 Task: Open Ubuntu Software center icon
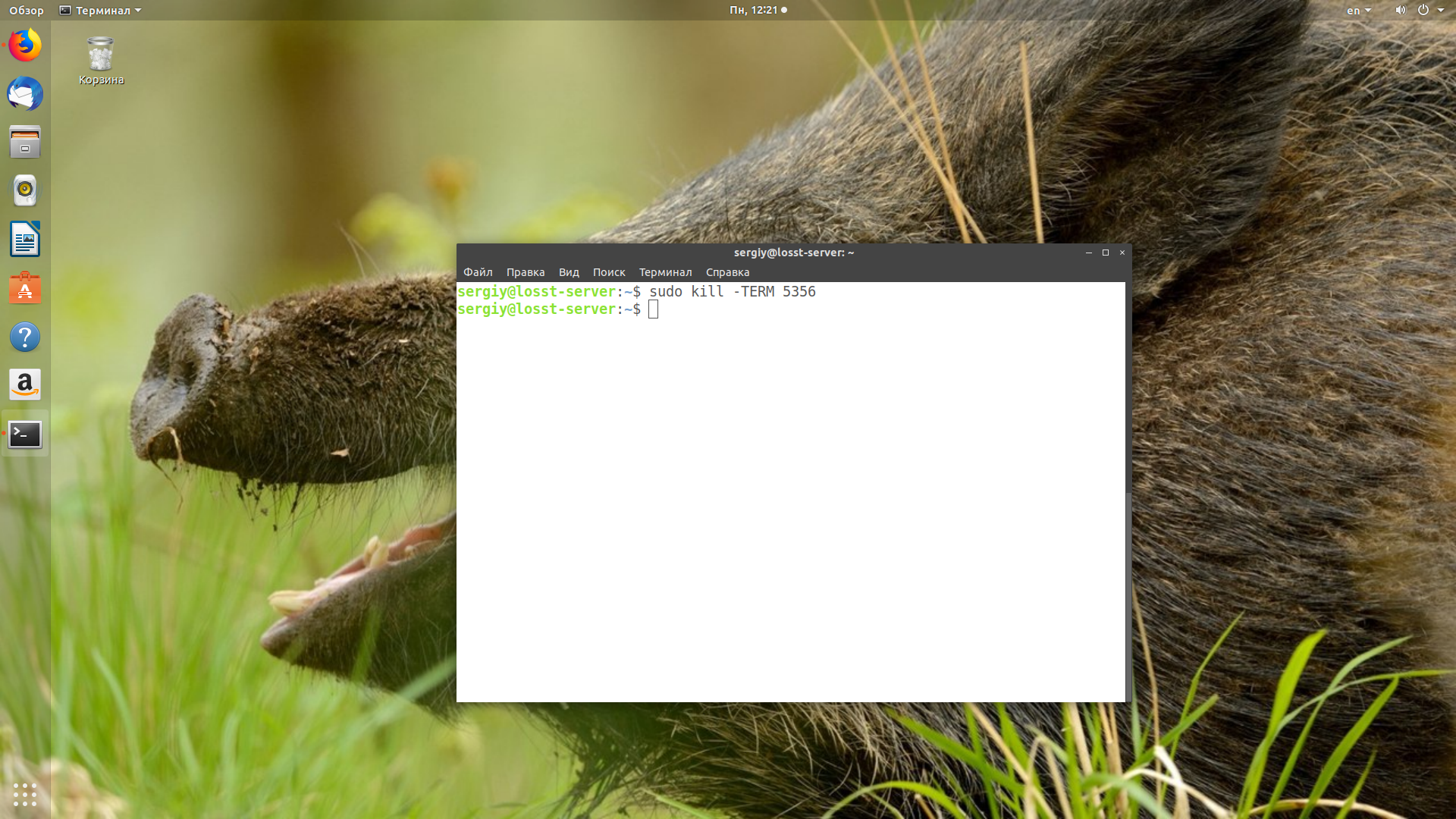pos(25,288)
